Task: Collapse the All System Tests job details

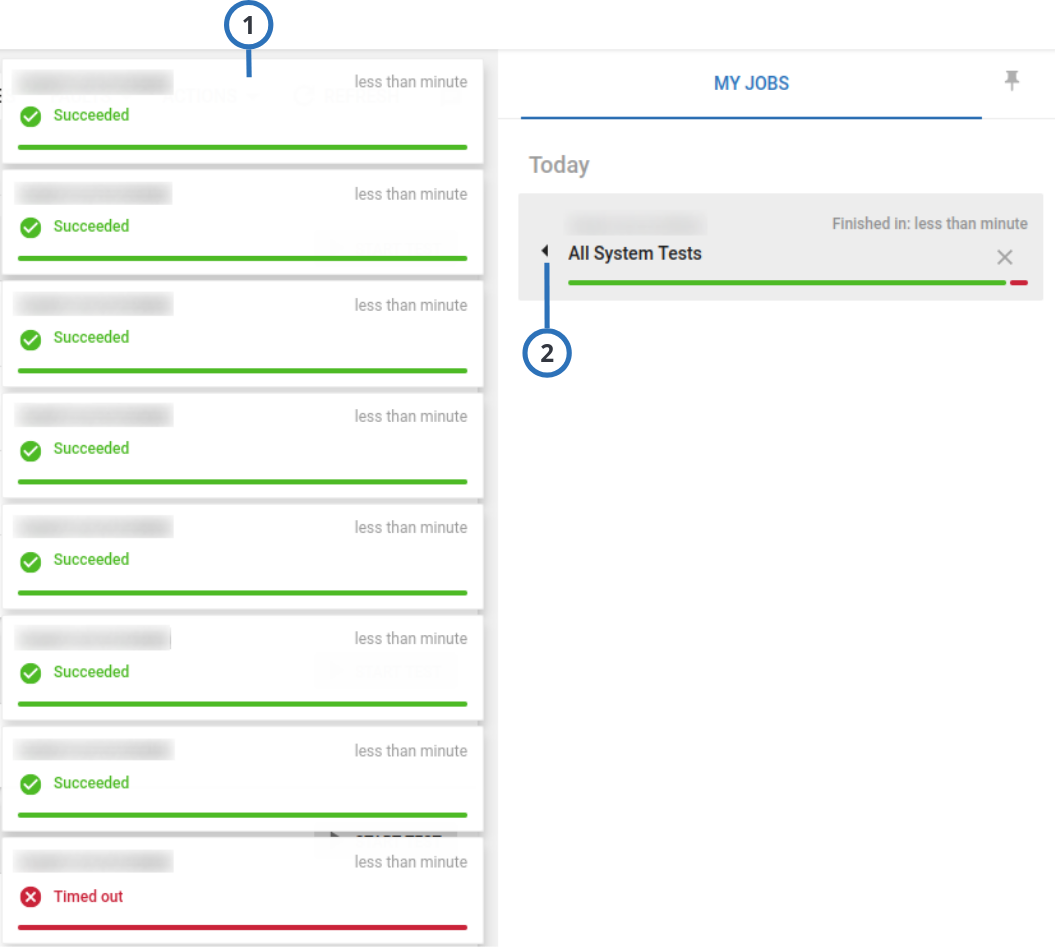Action: click(545, 250)
